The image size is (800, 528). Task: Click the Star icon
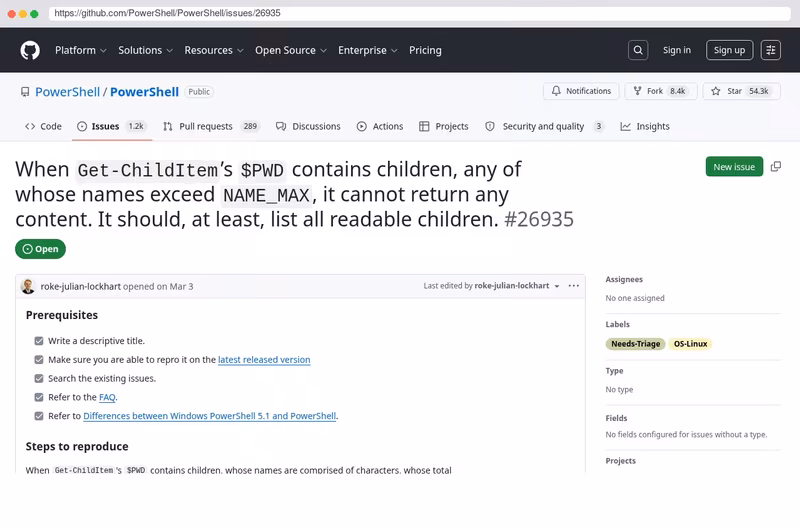(x=715, y=91)
